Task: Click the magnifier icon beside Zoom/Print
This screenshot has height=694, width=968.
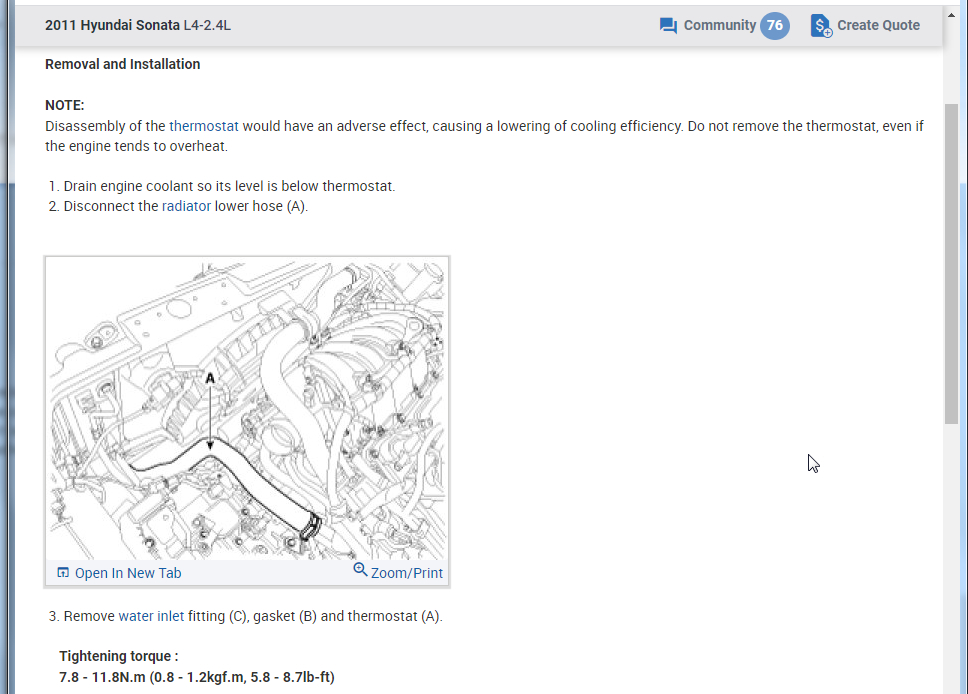Action: pyautogui.click(x=360, y=569)
